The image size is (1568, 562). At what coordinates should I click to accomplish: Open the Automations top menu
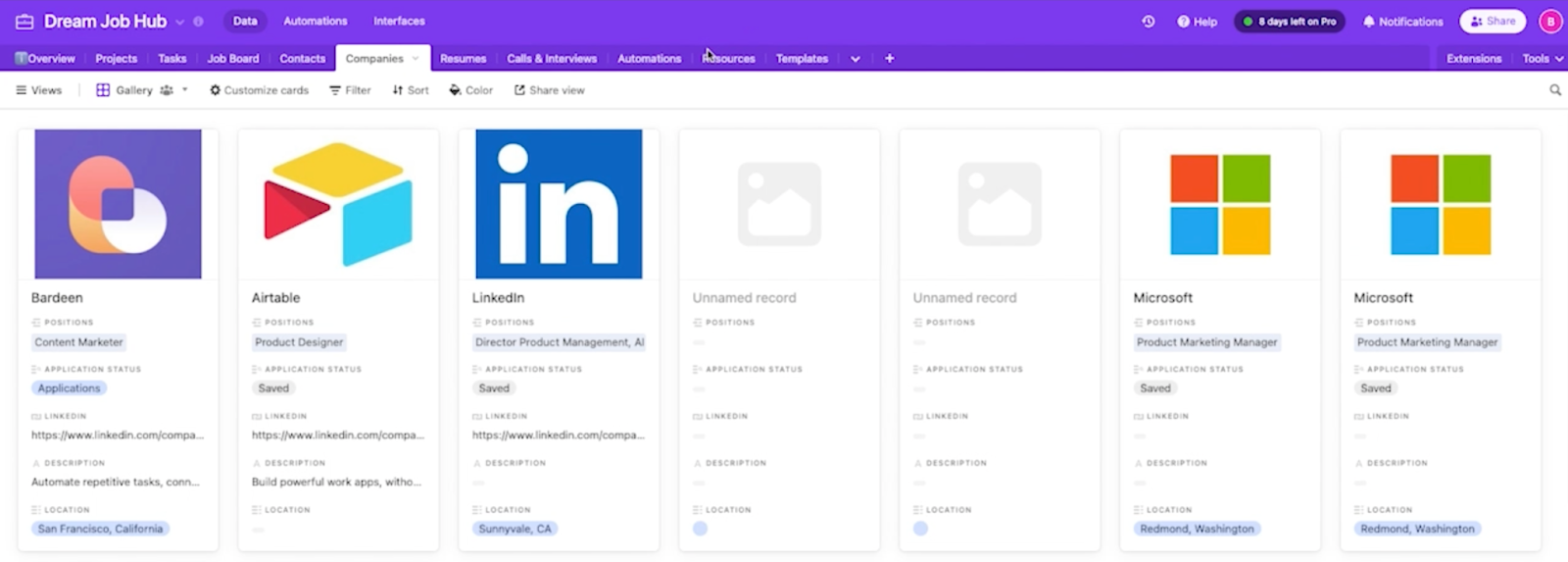315,21
